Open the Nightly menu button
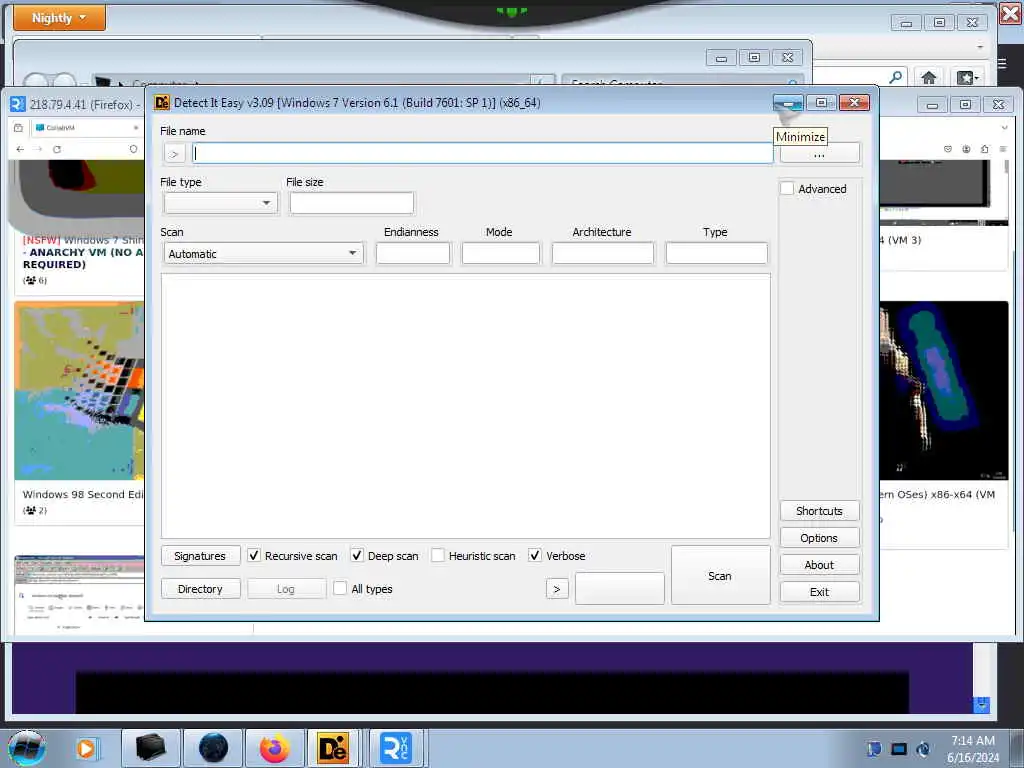Screen dimensions: 1024x768 (x=59, y=18)
